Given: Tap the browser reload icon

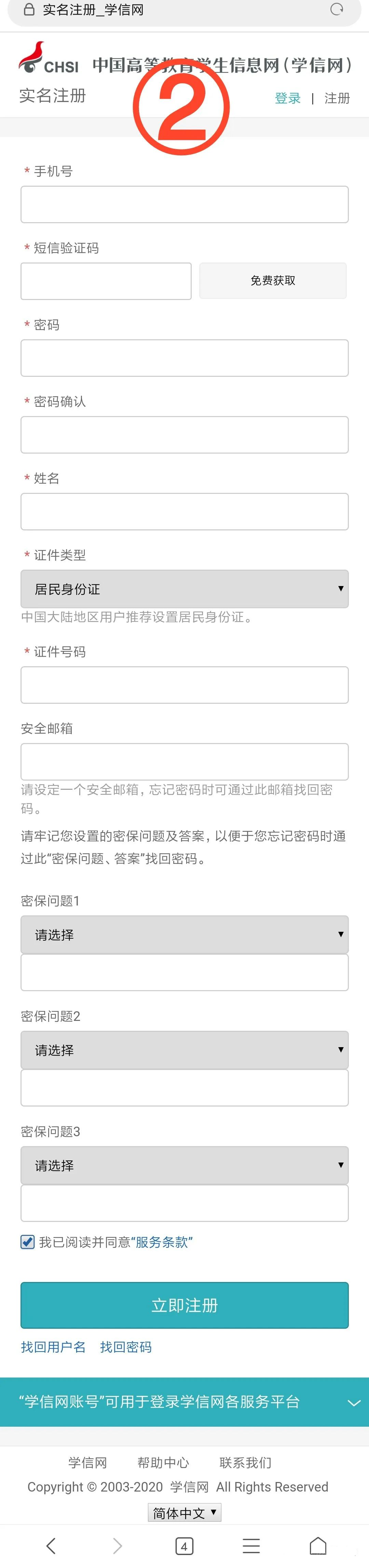Looking at the screenshot, I should pyautogui.click(x=337, y=9).
